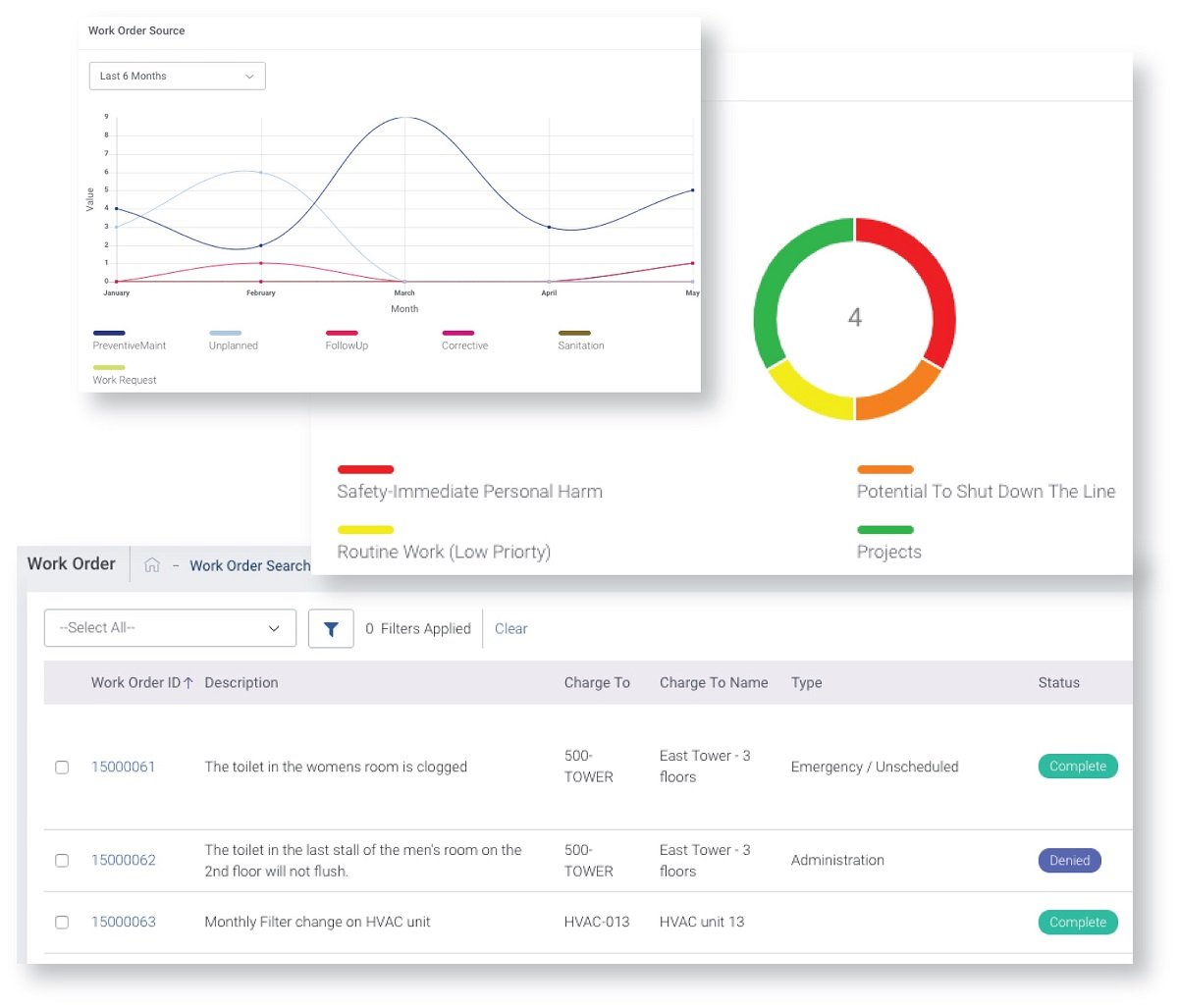The image size is (1178, 1008).
Task: Expand the --Select All-- dropdown
Action: tap(170, 628)
